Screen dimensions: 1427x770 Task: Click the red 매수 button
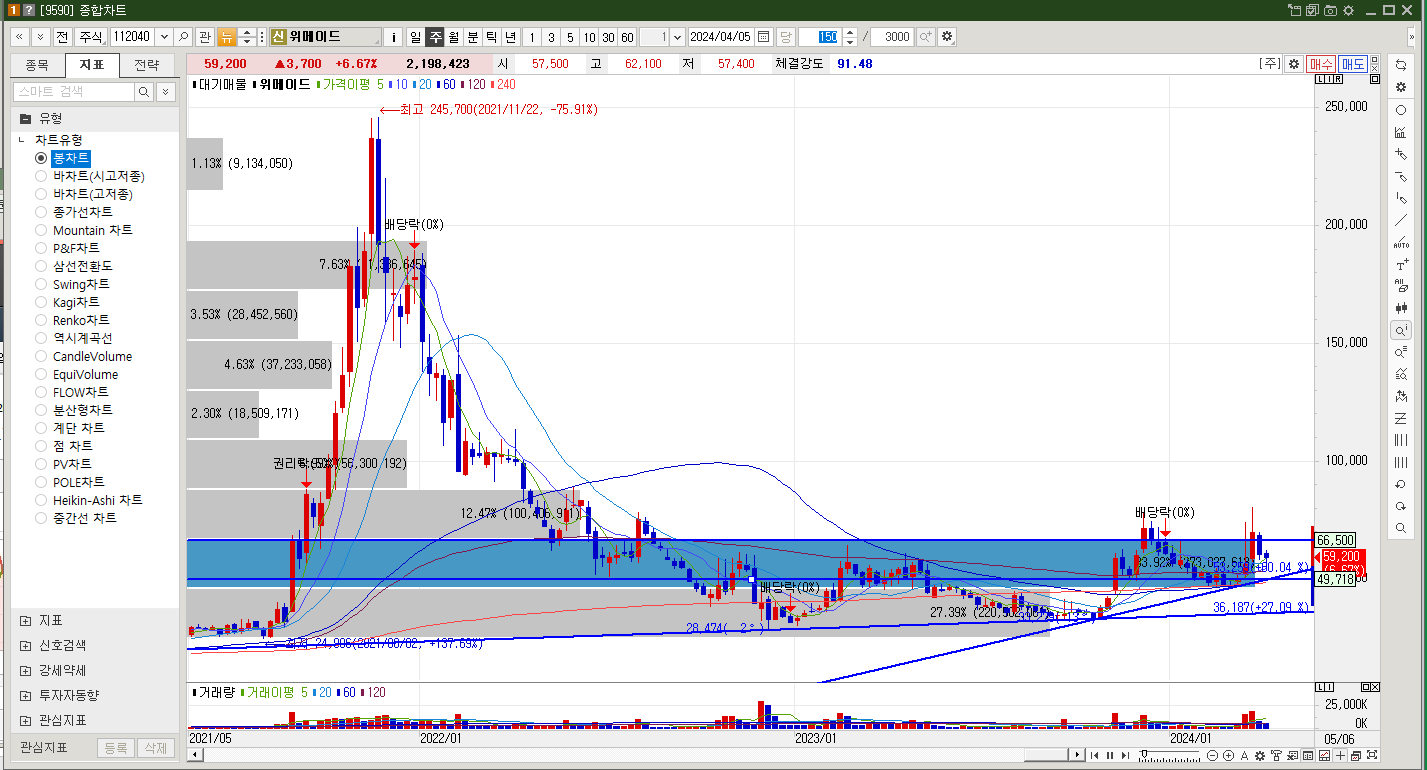pyautogui.click(x=1321, y=64)
